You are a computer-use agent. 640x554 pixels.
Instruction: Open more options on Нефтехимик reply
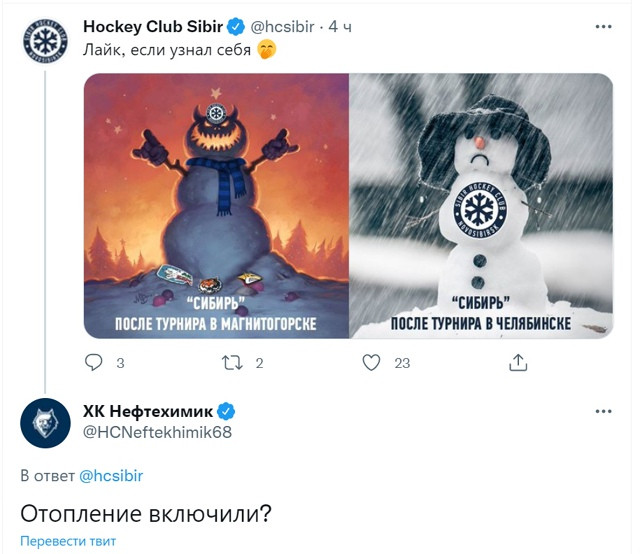(x=603, y=411)
